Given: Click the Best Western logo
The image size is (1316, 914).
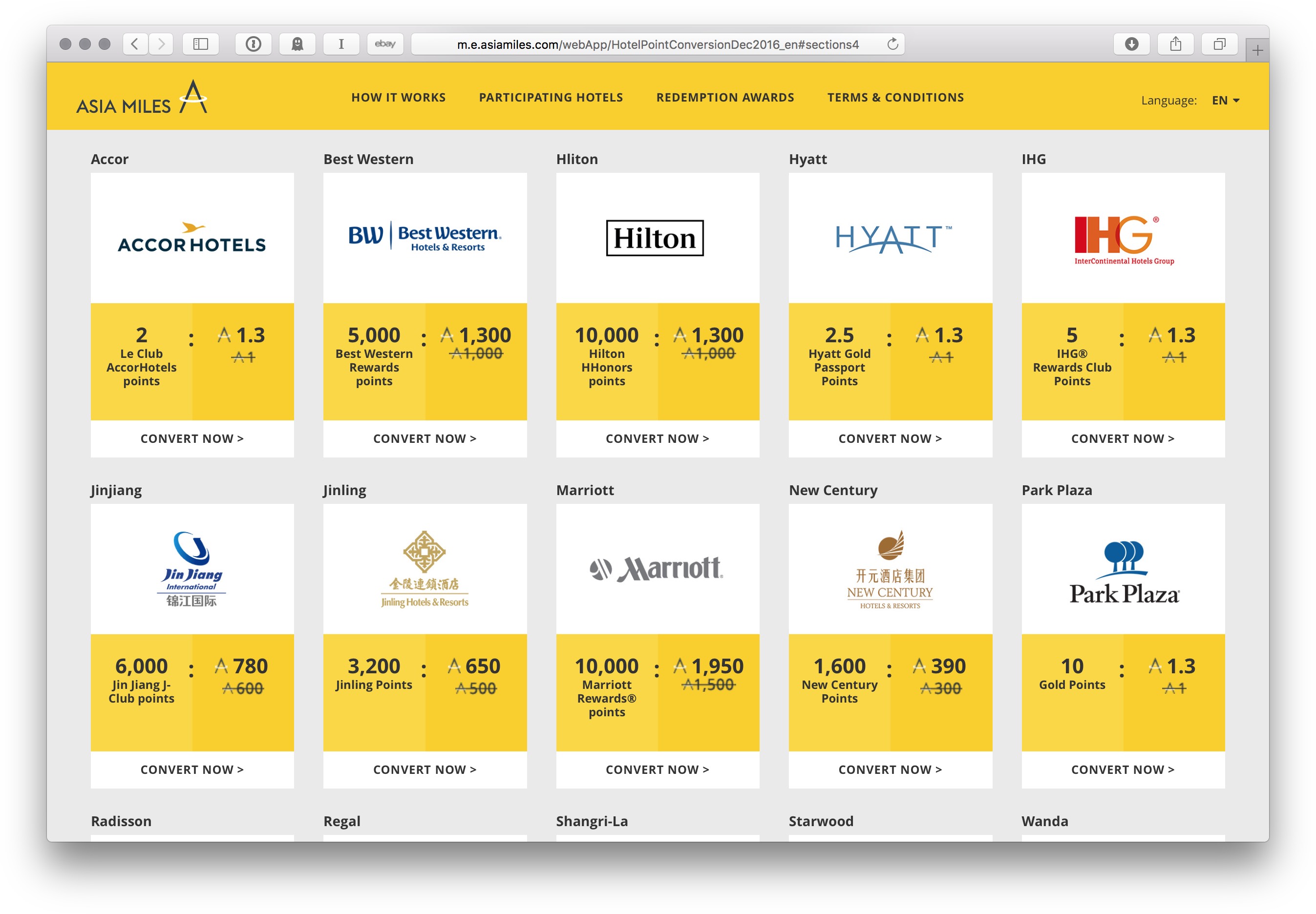Looking at the screenshot, I should [425, 236].
